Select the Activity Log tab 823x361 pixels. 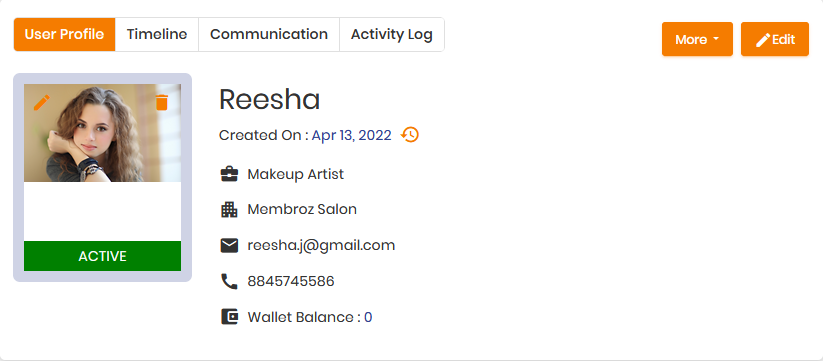coord(392,35)
